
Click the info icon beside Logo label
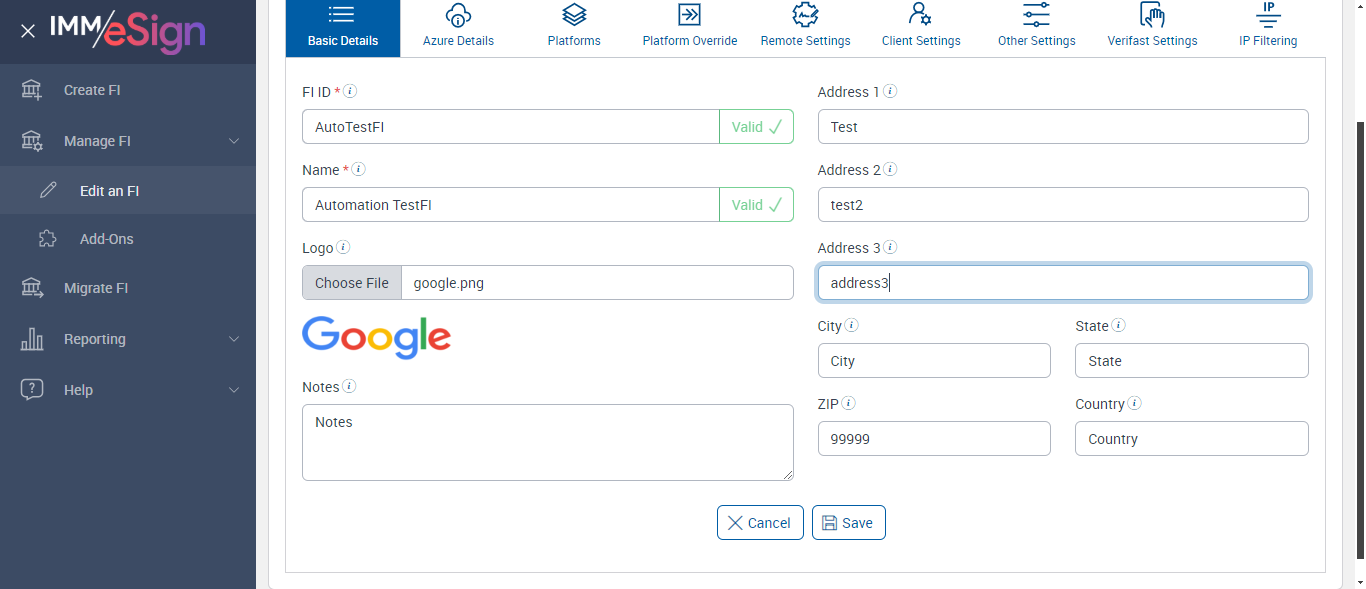click(343, 247)
